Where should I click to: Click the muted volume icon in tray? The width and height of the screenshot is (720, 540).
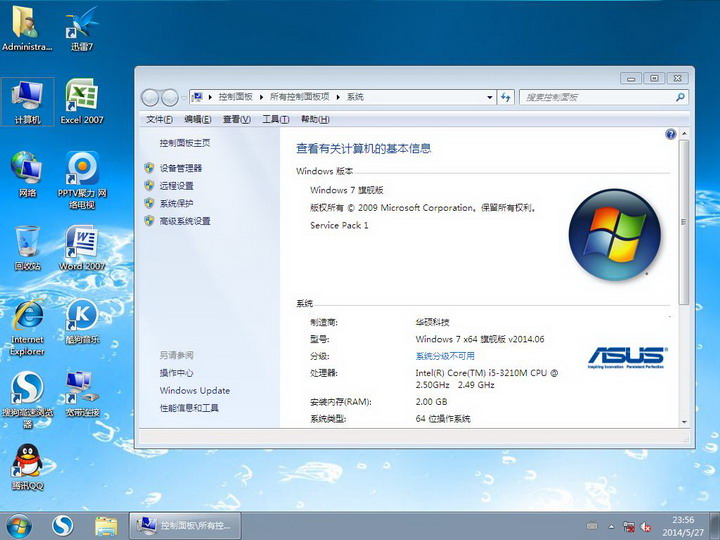click(646, 525)
